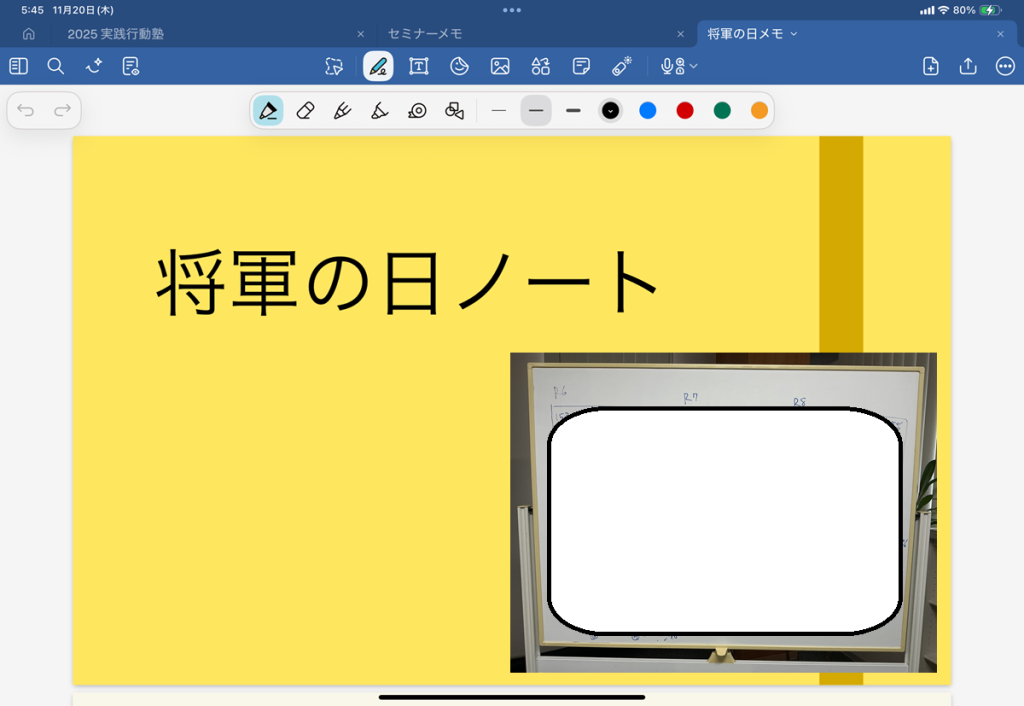
Task: Switch to the 2025 実践行動塾 tab
Action: tap(116, 34)
